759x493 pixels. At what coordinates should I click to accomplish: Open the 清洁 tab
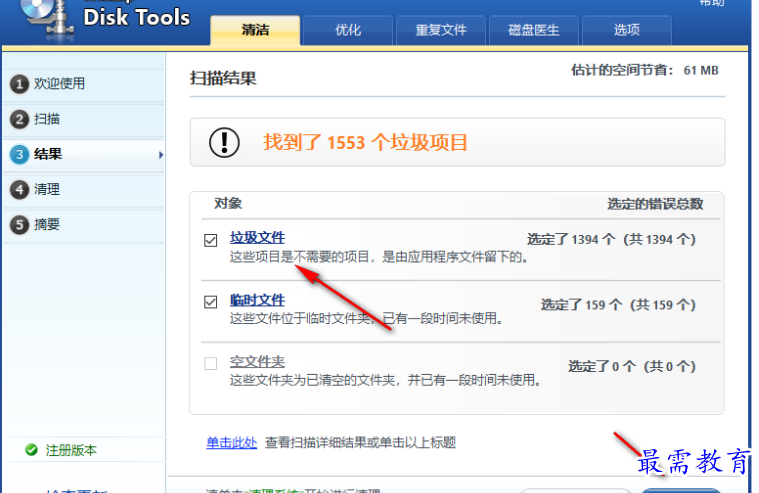[x=255, y=30]
